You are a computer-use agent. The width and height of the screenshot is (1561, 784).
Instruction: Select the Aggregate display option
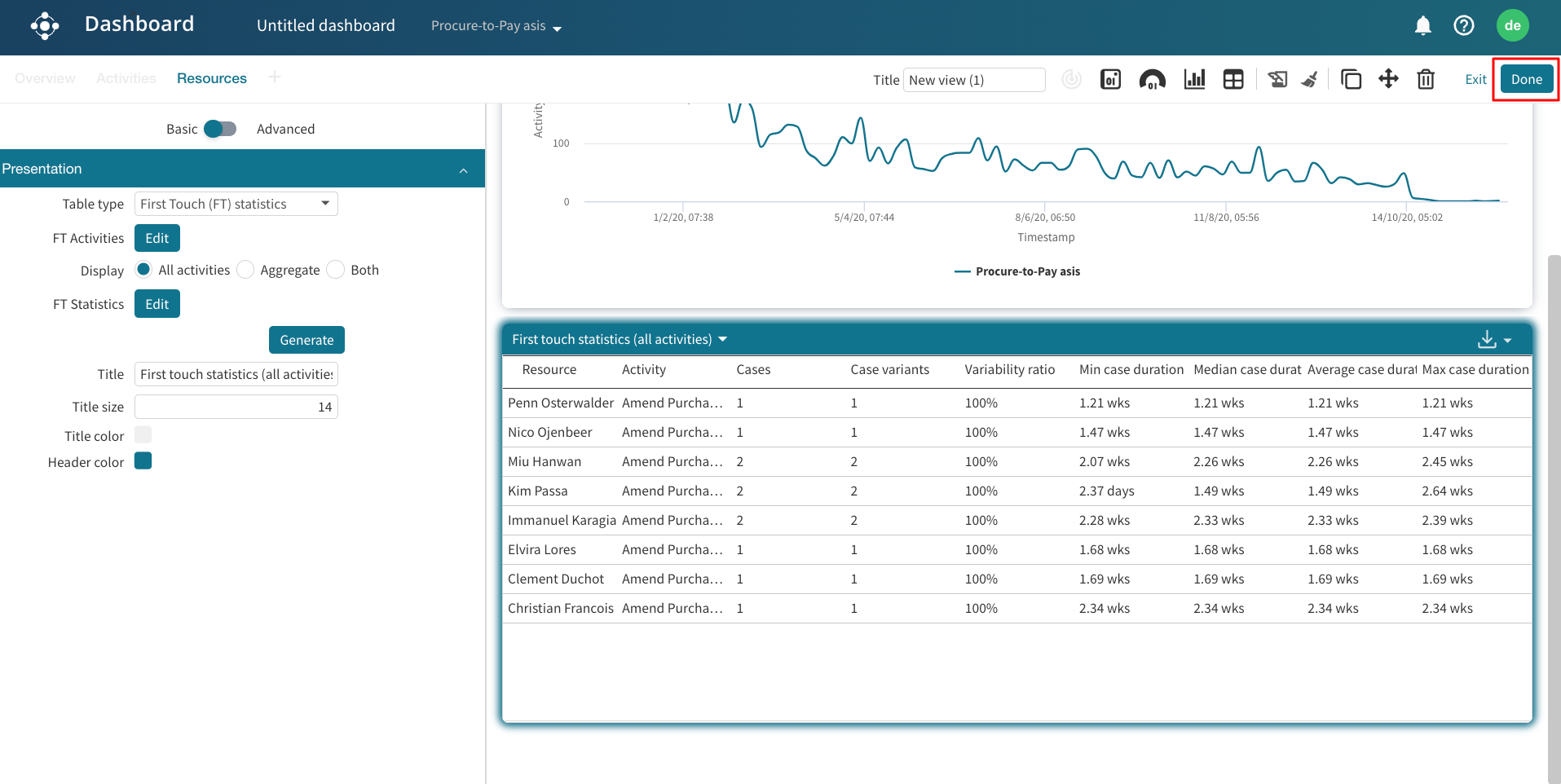pyautogui.click(x=246, y=270)
